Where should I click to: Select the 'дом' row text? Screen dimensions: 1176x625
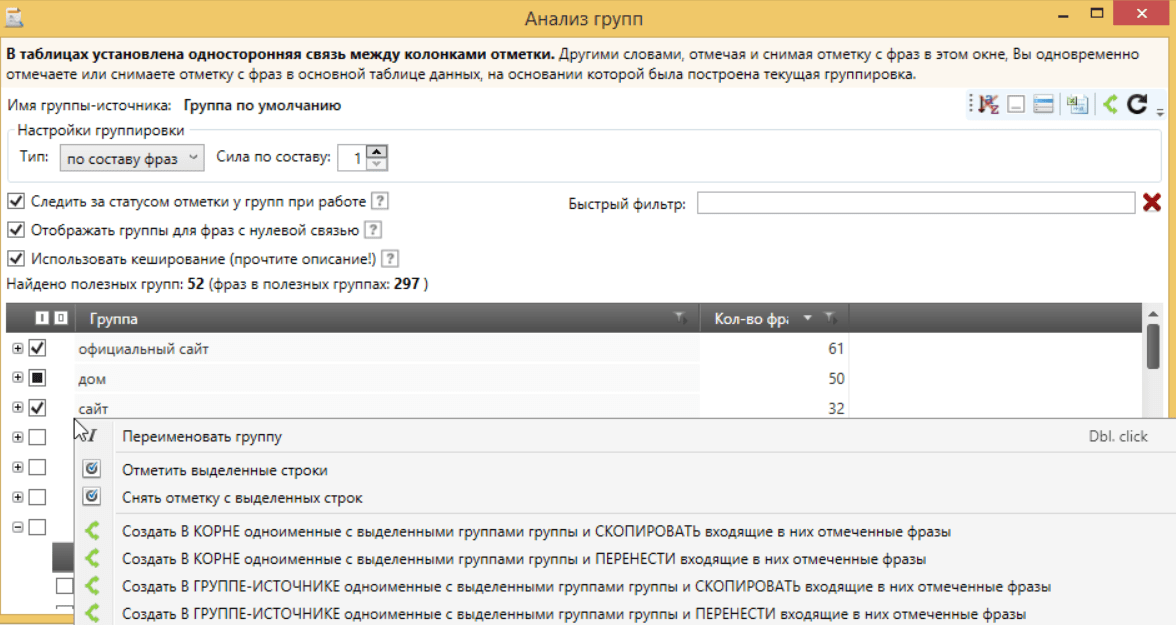coord(92,379)
